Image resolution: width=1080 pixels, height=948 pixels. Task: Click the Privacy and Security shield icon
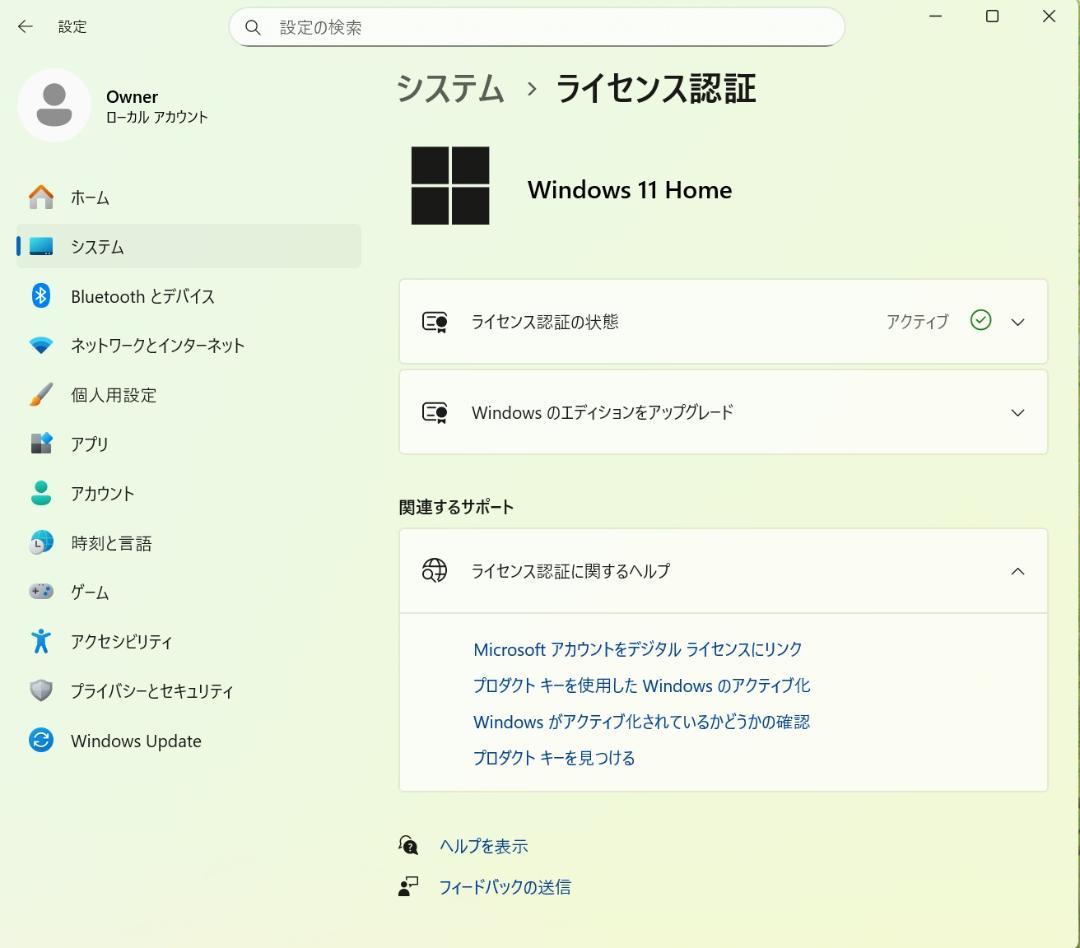pyautogui.click(x=41, y=691)
